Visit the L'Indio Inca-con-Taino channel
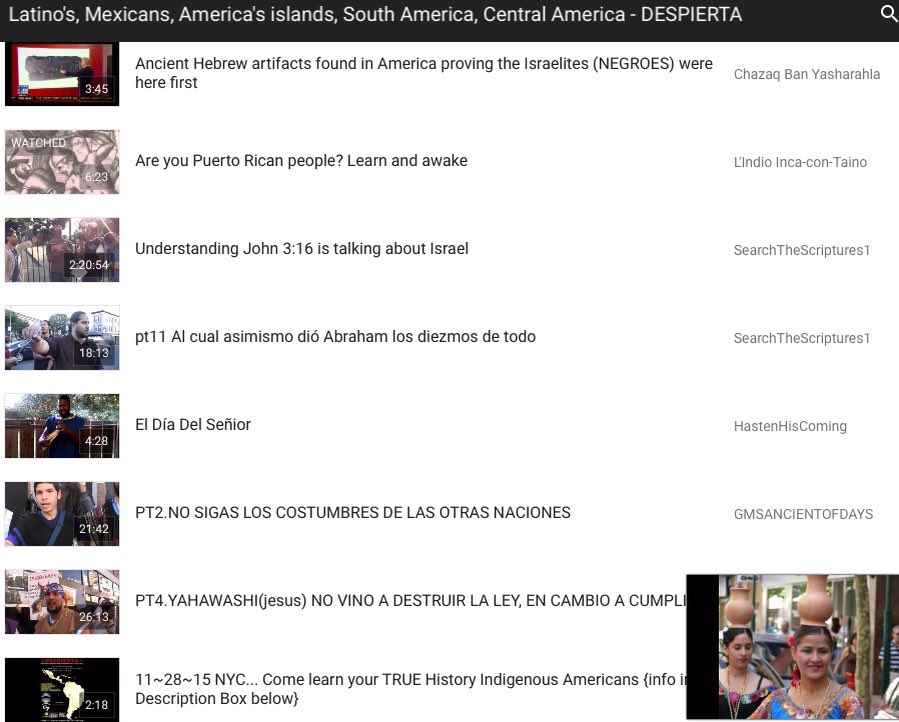Image resolution: width=899 pixels, height=722 pixels. [802, 162]
